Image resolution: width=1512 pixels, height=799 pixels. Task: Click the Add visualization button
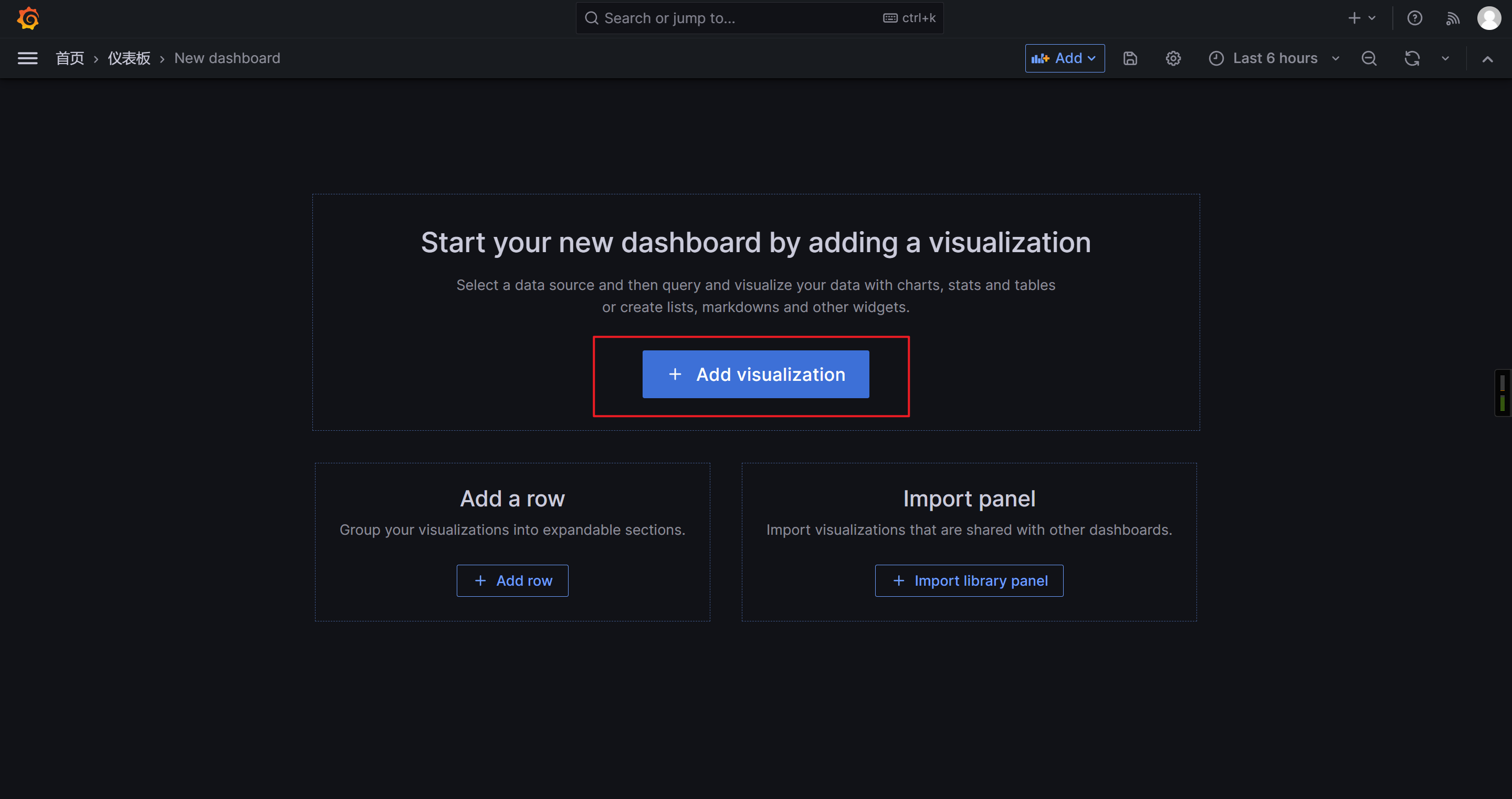click(x=755, y=374)
